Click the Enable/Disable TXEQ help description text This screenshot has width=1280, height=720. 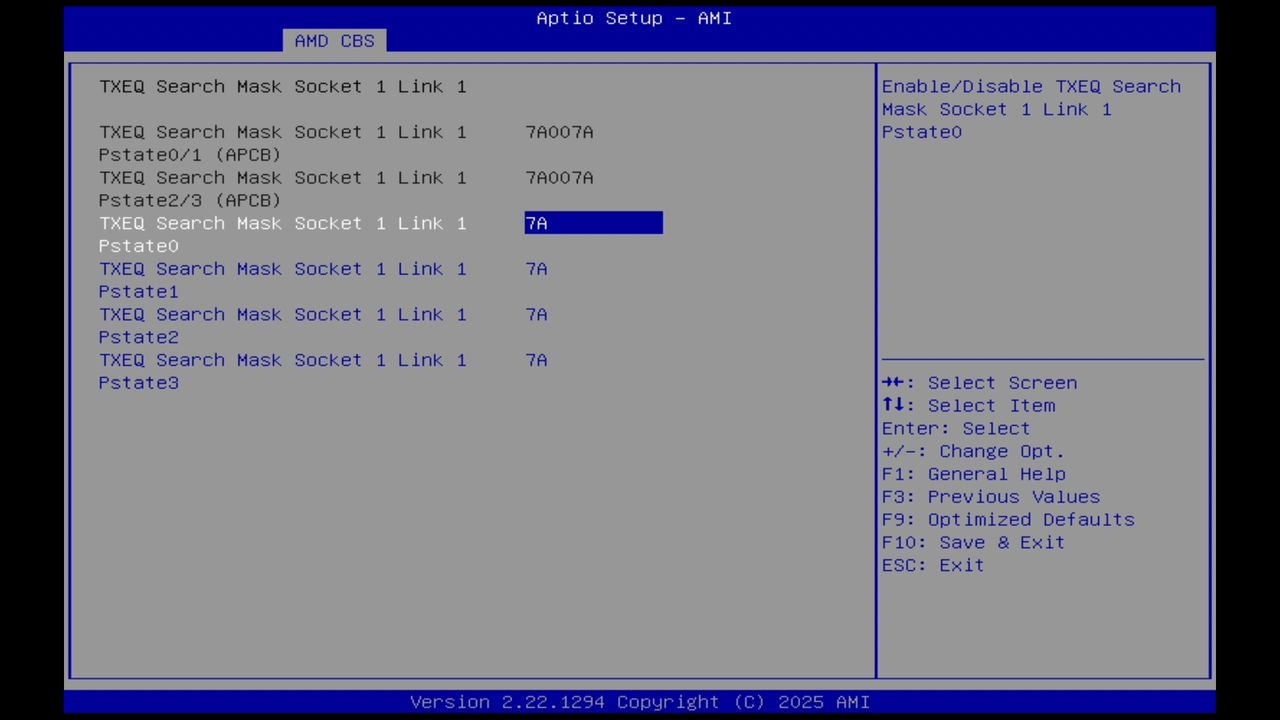click(x=1031, y=109)
